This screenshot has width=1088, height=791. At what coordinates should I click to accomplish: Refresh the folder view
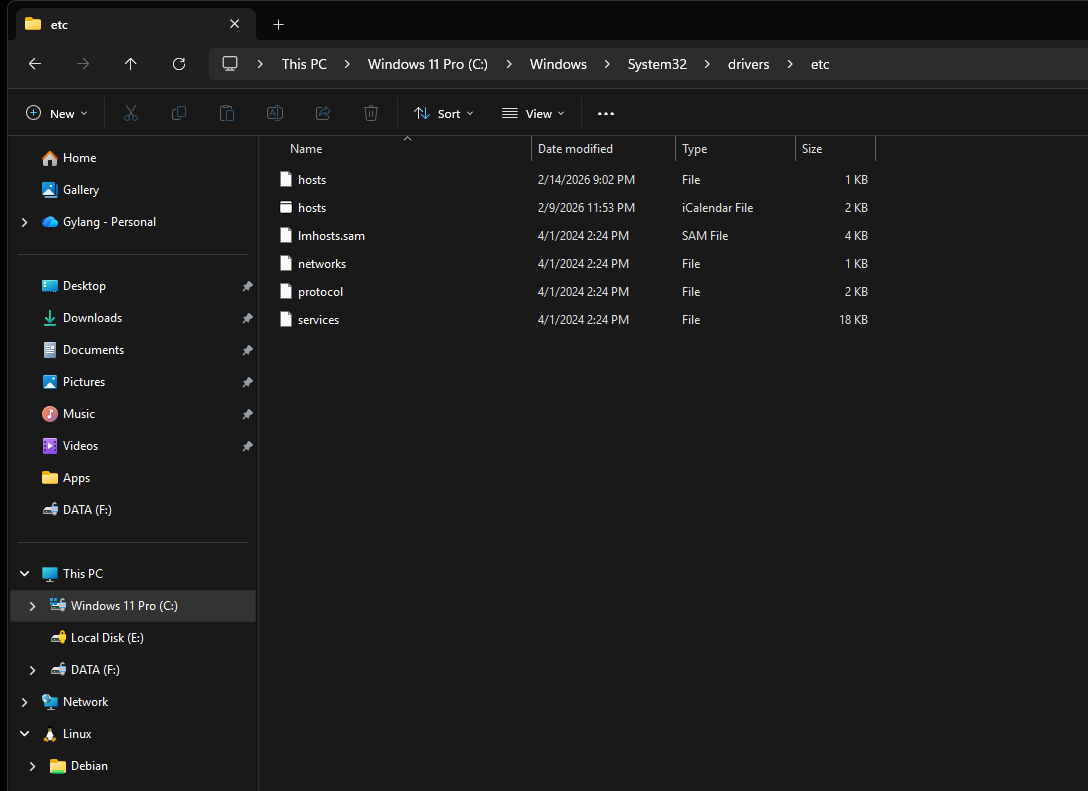pyautogui.click(x=179, y=64)
